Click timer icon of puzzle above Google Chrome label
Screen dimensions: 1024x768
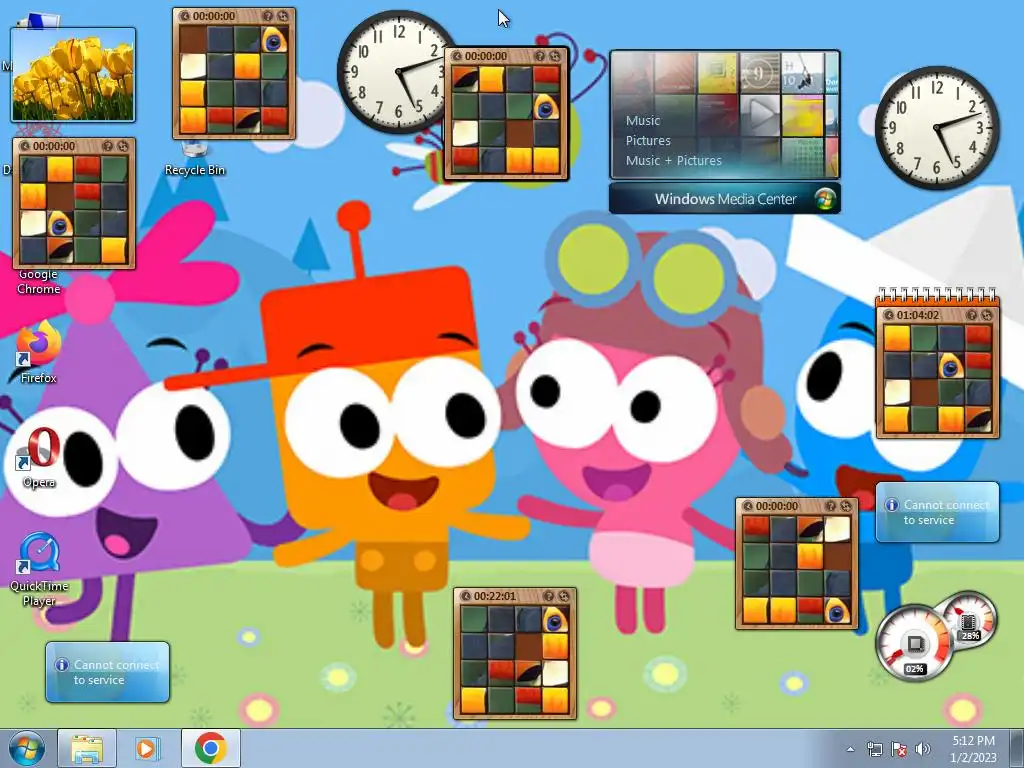click(x=25, y=146)
